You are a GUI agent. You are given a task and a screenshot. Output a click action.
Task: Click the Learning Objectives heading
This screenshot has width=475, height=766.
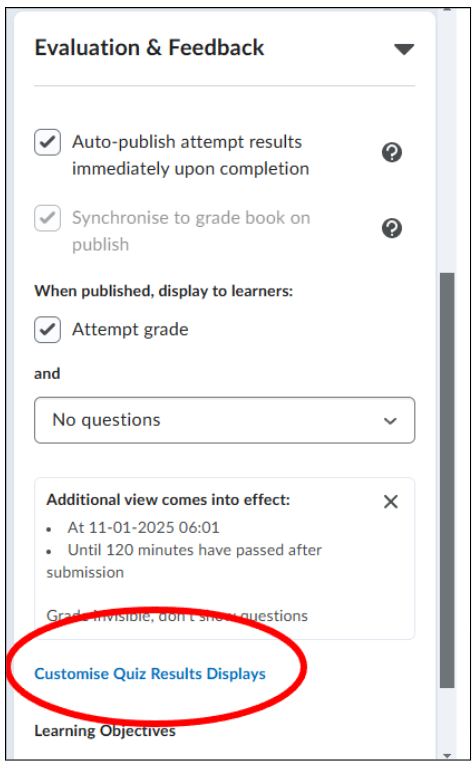point(105,731)
